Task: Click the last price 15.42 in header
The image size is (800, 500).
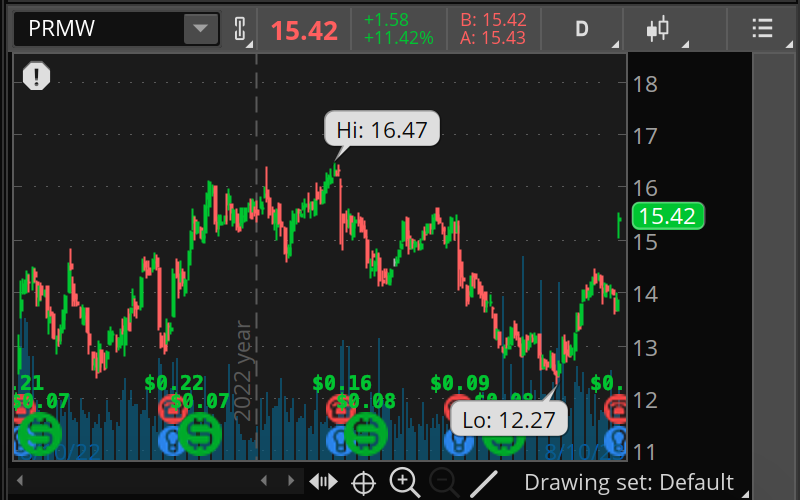Action: (304, 31)
